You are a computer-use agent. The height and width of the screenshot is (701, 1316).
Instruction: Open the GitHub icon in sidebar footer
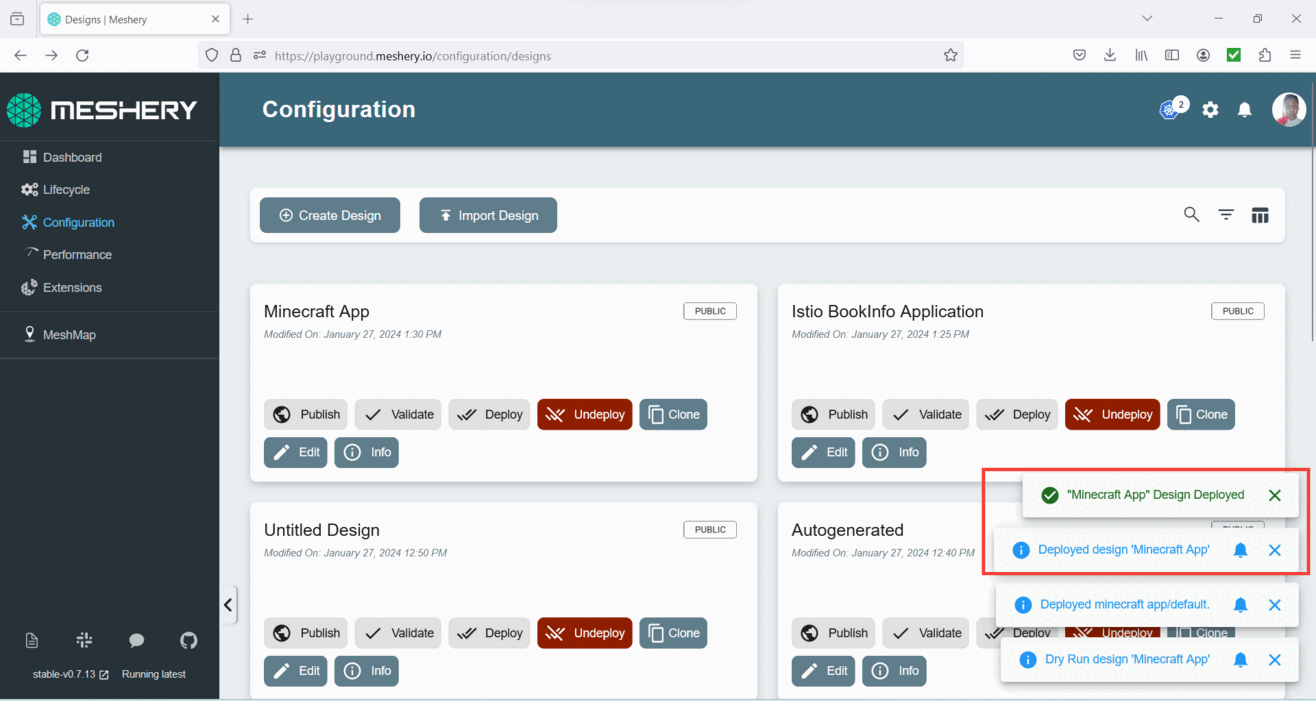(x=188, y=640)
